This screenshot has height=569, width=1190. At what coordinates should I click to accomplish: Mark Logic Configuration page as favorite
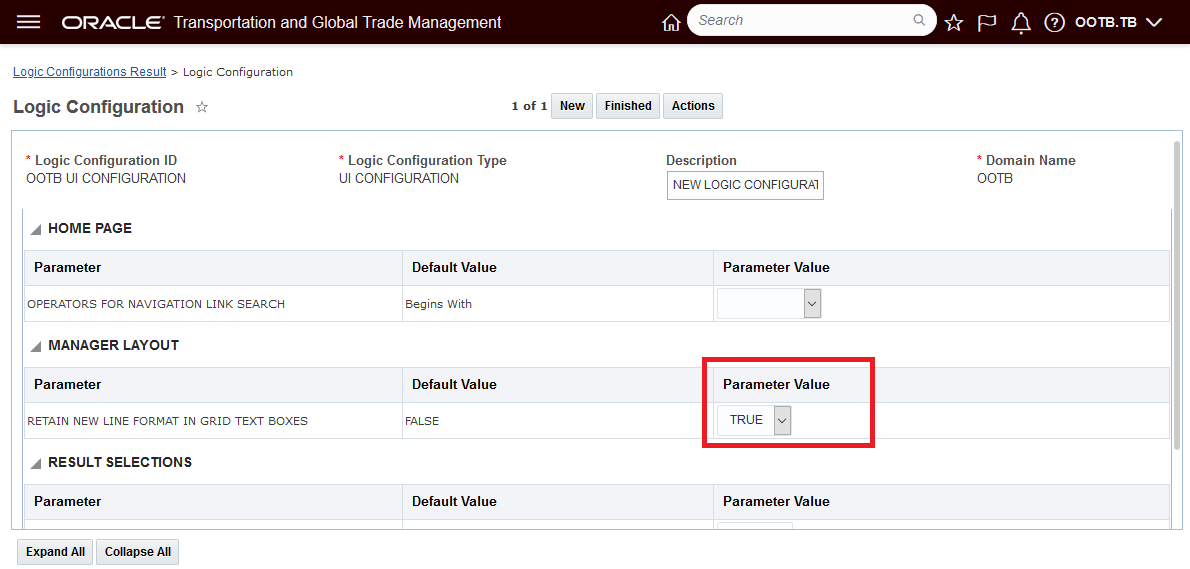click(202, 107)
